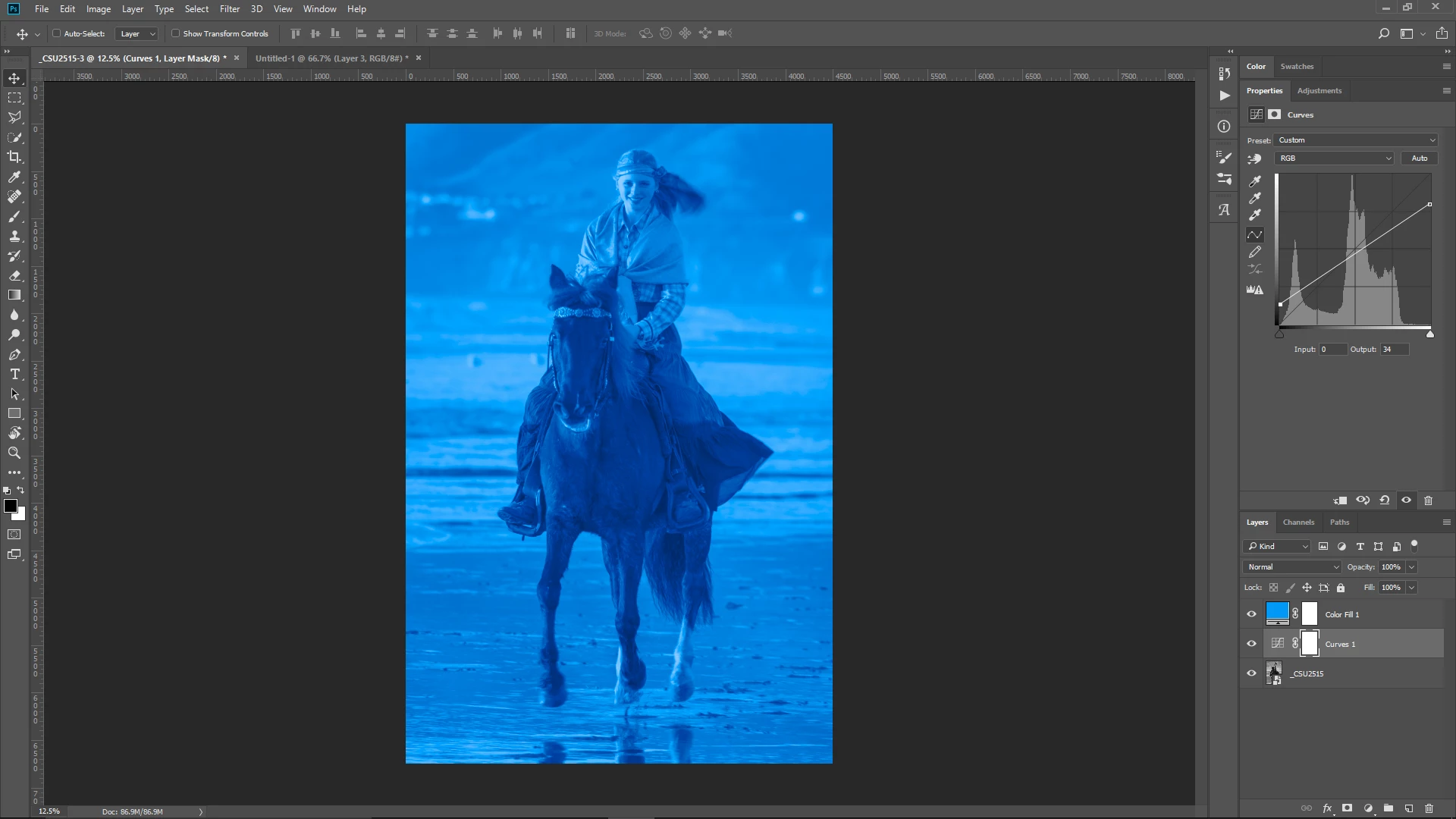Open the Curves Preset dropdown
The image size is (1456, 819).
click(1356, 140)
